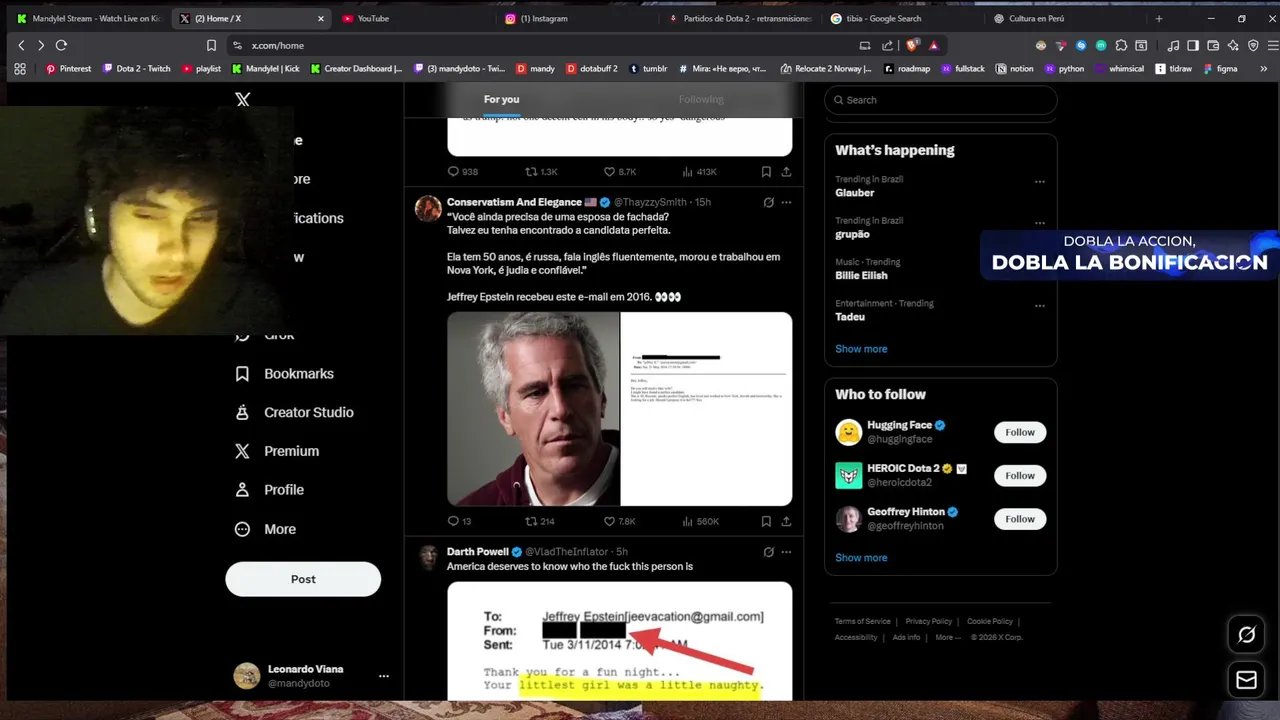
Task: Switch to the For you tab
Action: tap(501, 99)
